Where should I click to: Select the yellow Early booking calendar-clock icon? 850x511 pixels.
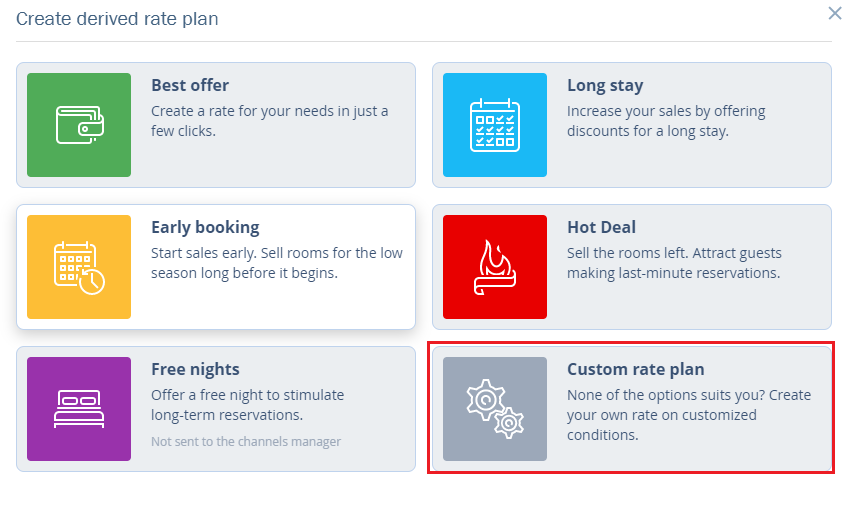(79, 267)
